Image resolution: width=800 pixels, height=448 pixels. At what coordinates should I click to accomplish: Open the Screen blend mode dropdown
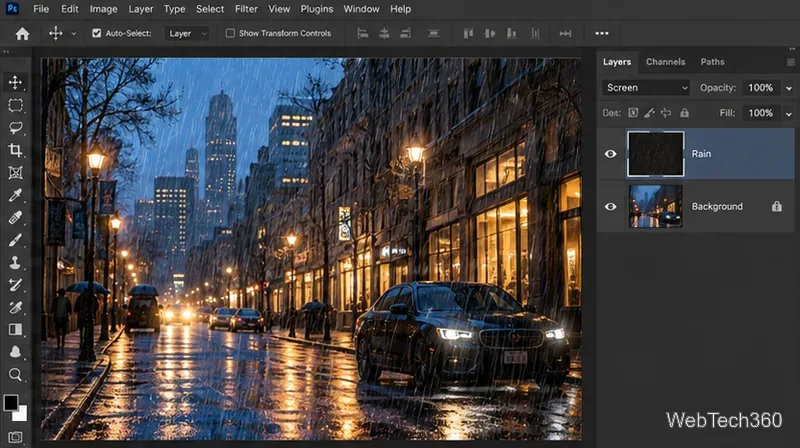[x=645, y=88]
